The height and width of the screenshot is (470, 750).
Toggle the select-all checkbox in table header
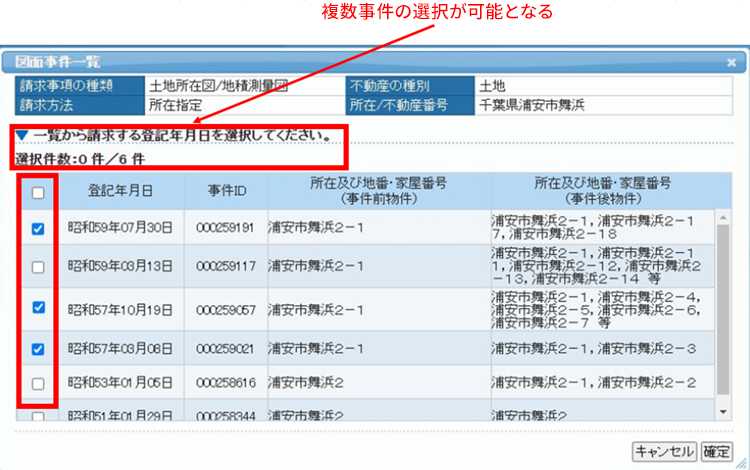38,193
